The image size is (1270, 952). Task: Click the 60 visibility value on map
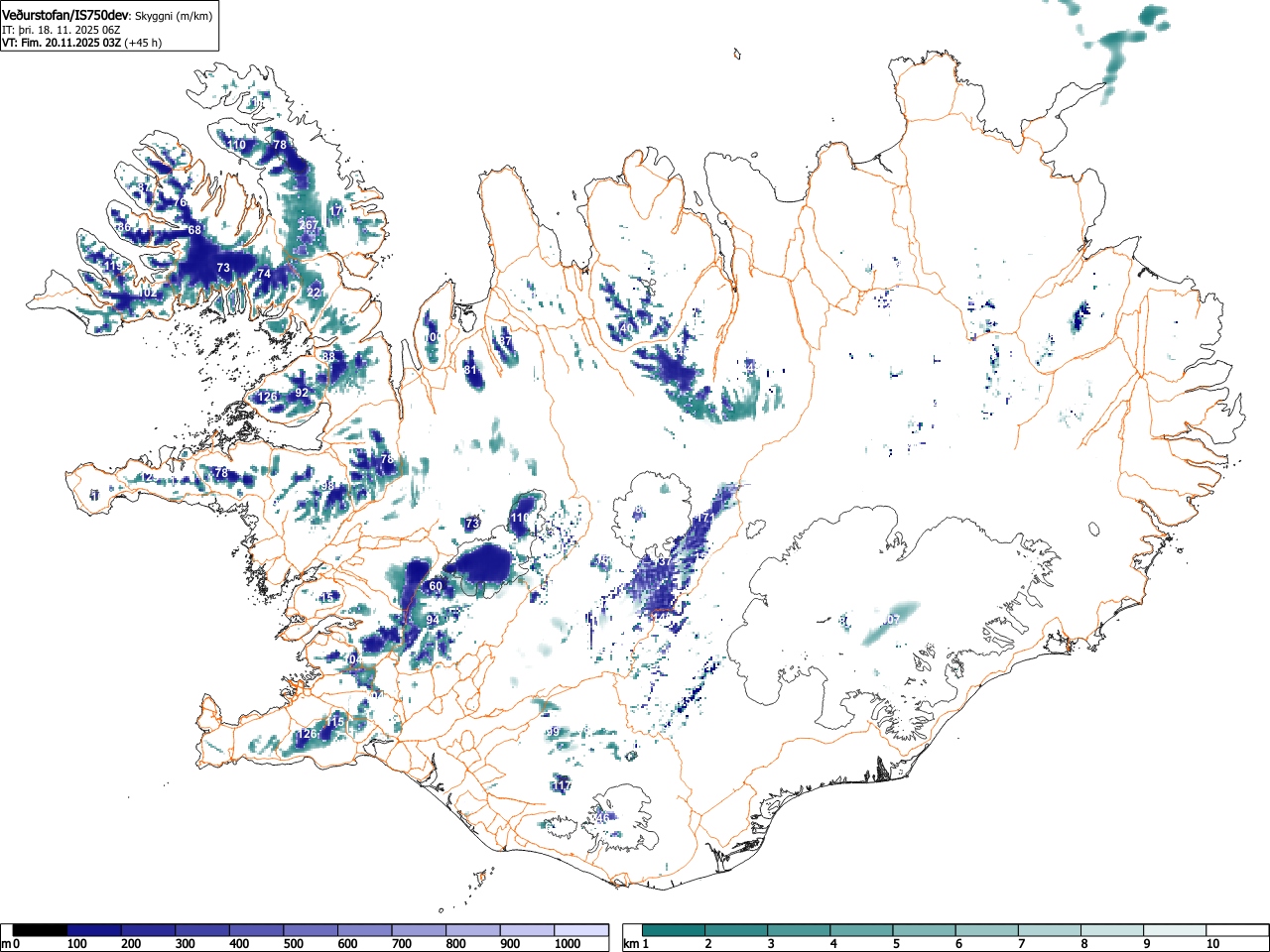click(436, 586)
